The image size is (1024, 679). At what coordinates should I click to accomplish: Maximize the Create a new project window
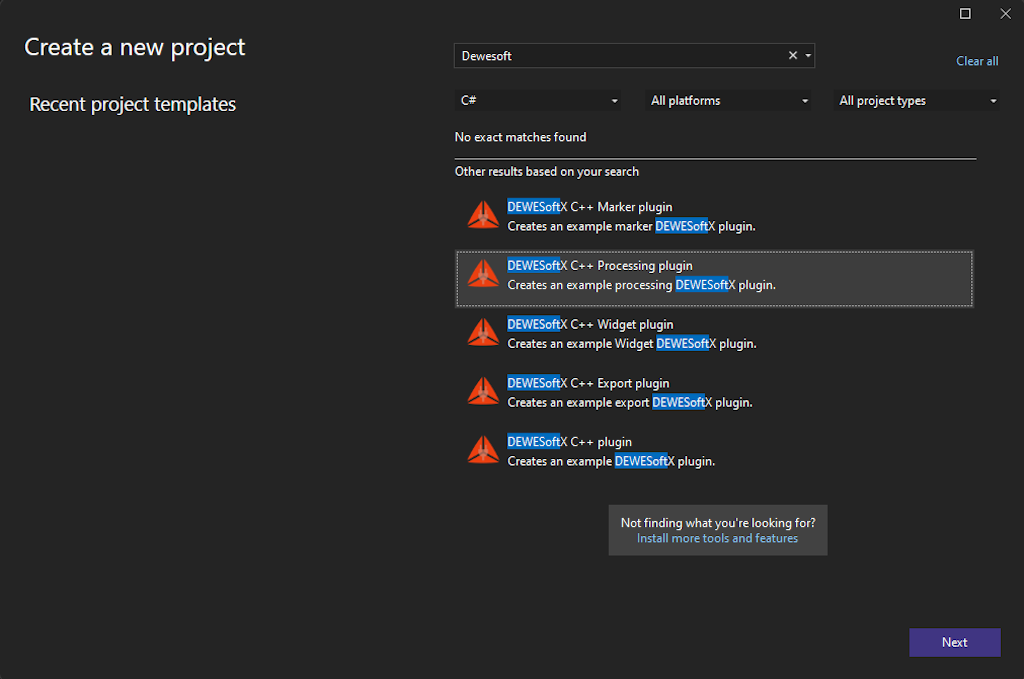(965, 14)
